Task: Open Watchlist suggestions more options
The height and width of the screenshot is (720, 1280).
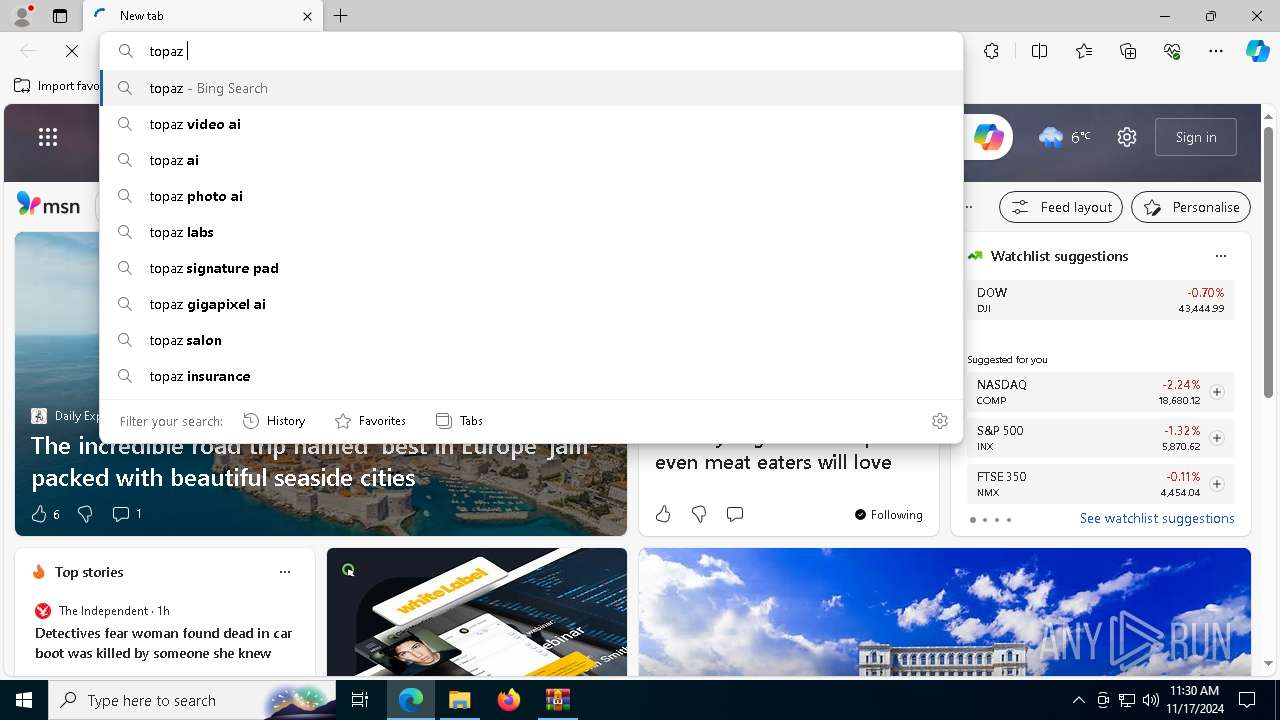Action: (1221, 256)
